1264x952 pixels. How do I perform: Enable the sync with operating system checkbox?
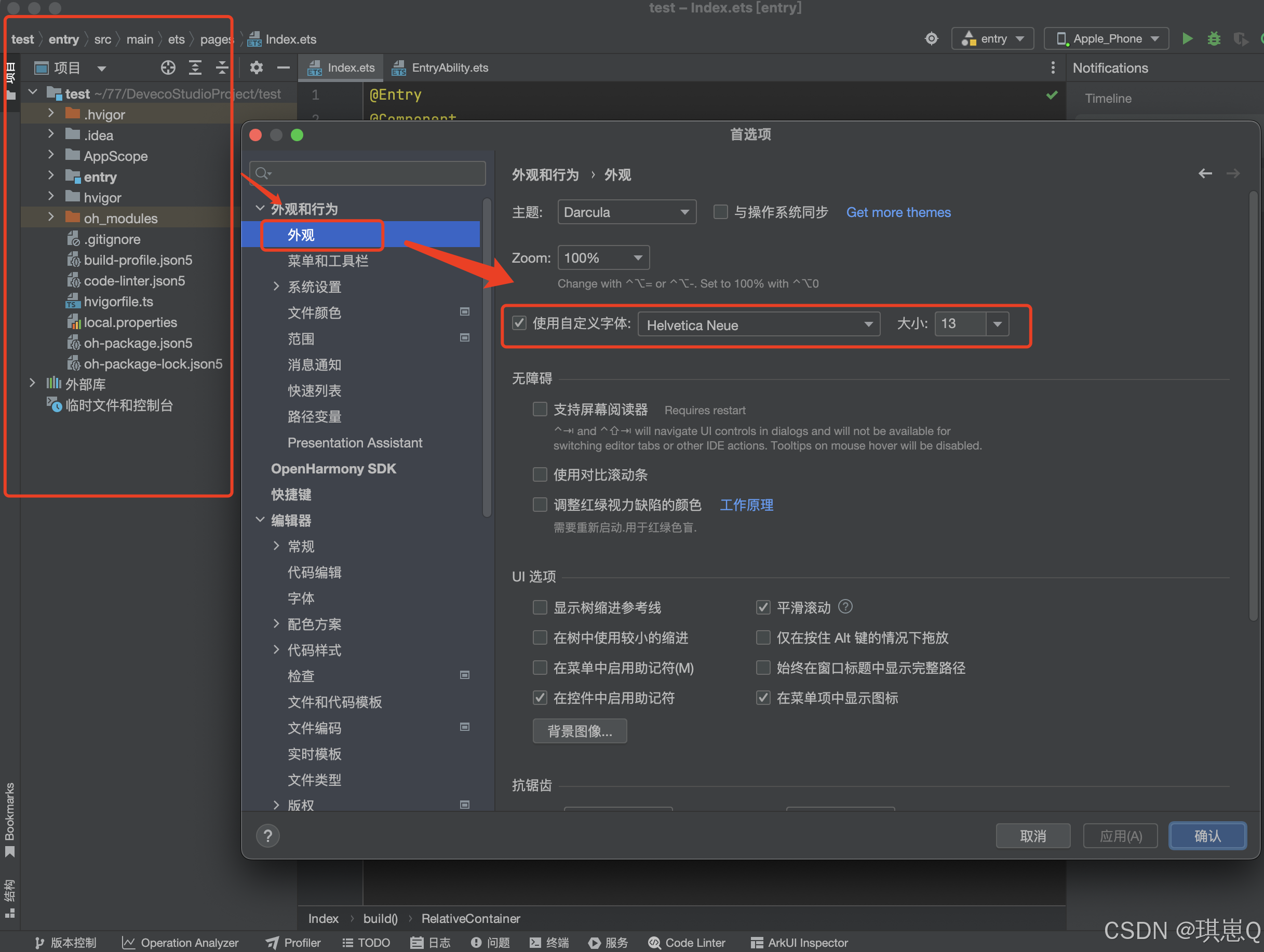[721, 212]
